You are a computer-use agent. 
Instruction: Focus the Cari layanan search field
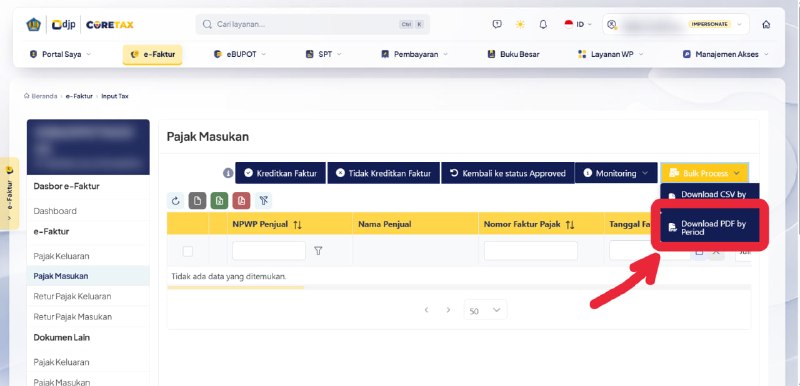coord(312,24)
